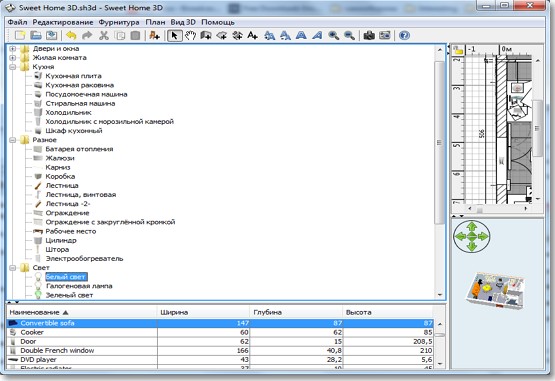Click down arrow in 3D navigation pad

[471, 246]
